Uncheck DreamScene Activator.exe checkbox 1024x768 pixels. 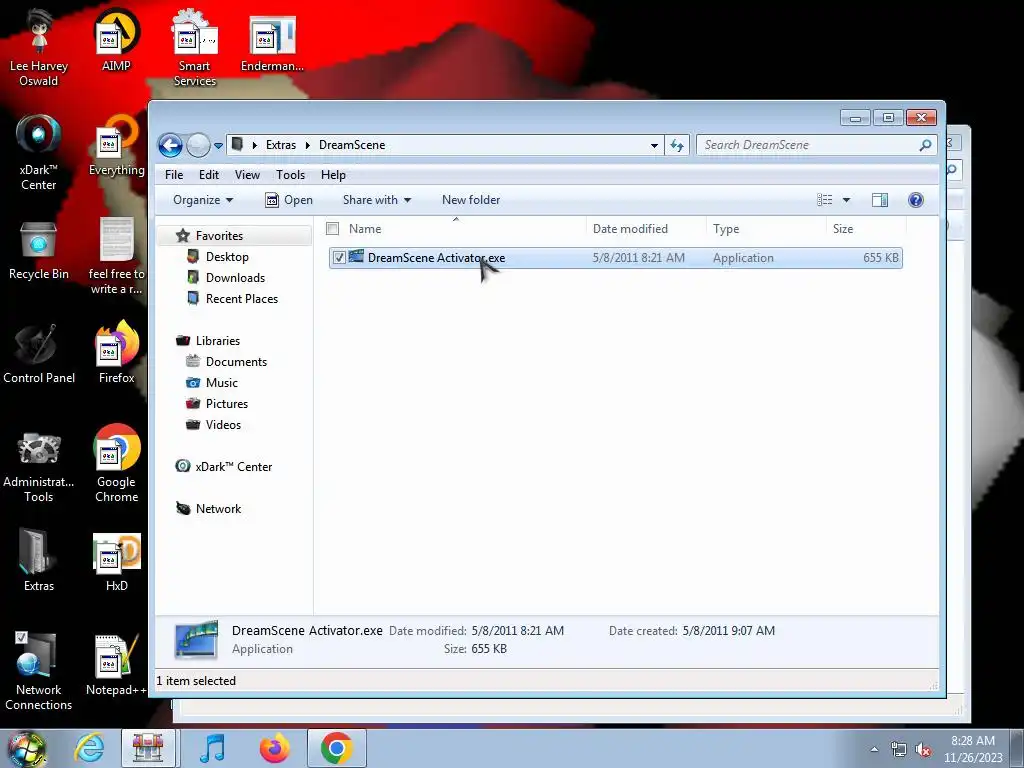(339, 258)
